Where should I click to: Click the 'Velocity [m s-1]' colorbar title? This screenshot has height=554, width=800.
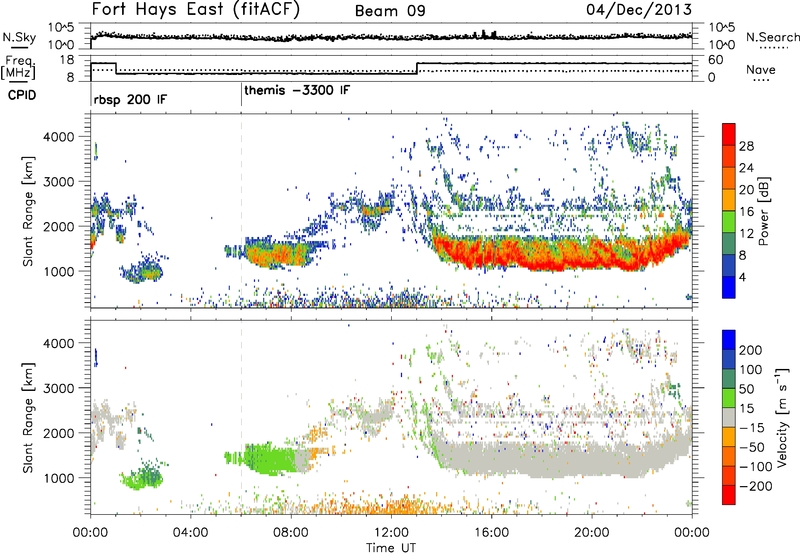pyautogui.click(x=782, y=417)
